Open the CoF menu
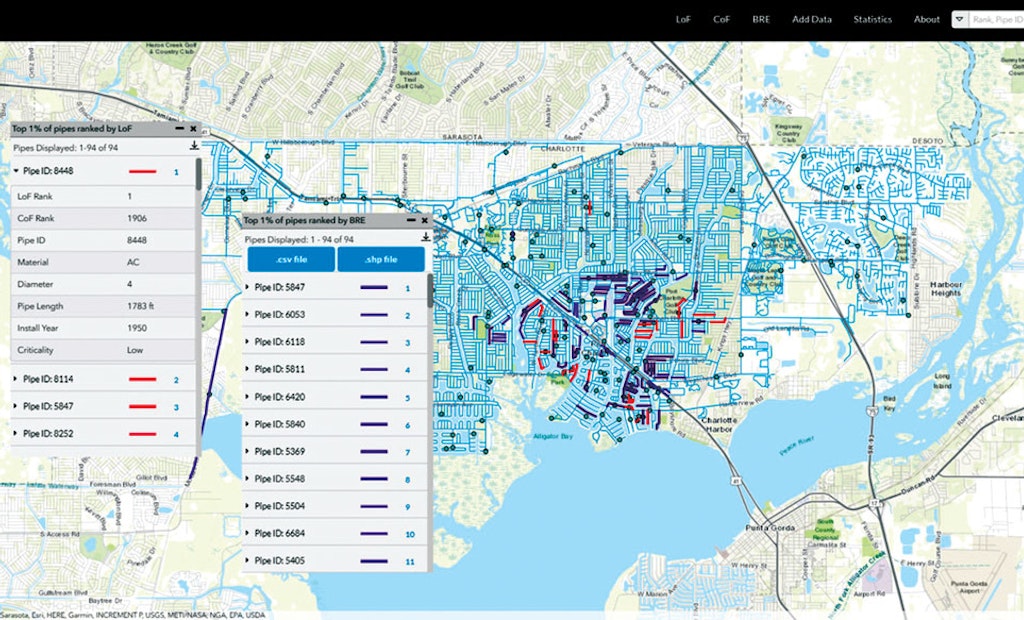 click(x=721, y=20)
